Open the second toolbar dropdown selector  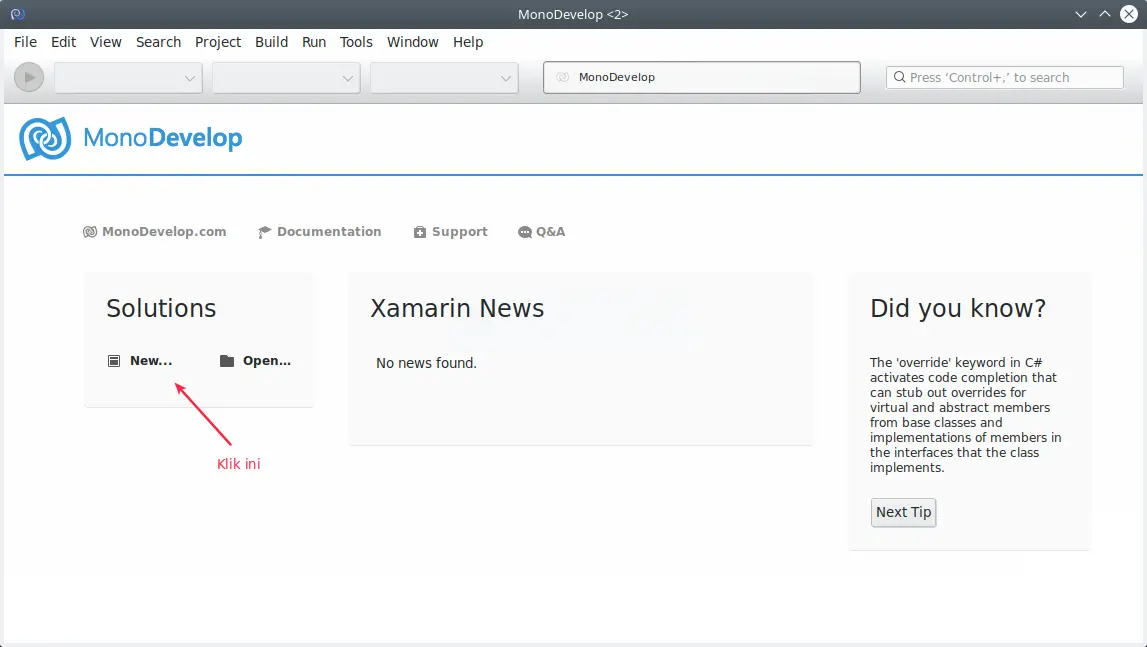coord(286,77)
